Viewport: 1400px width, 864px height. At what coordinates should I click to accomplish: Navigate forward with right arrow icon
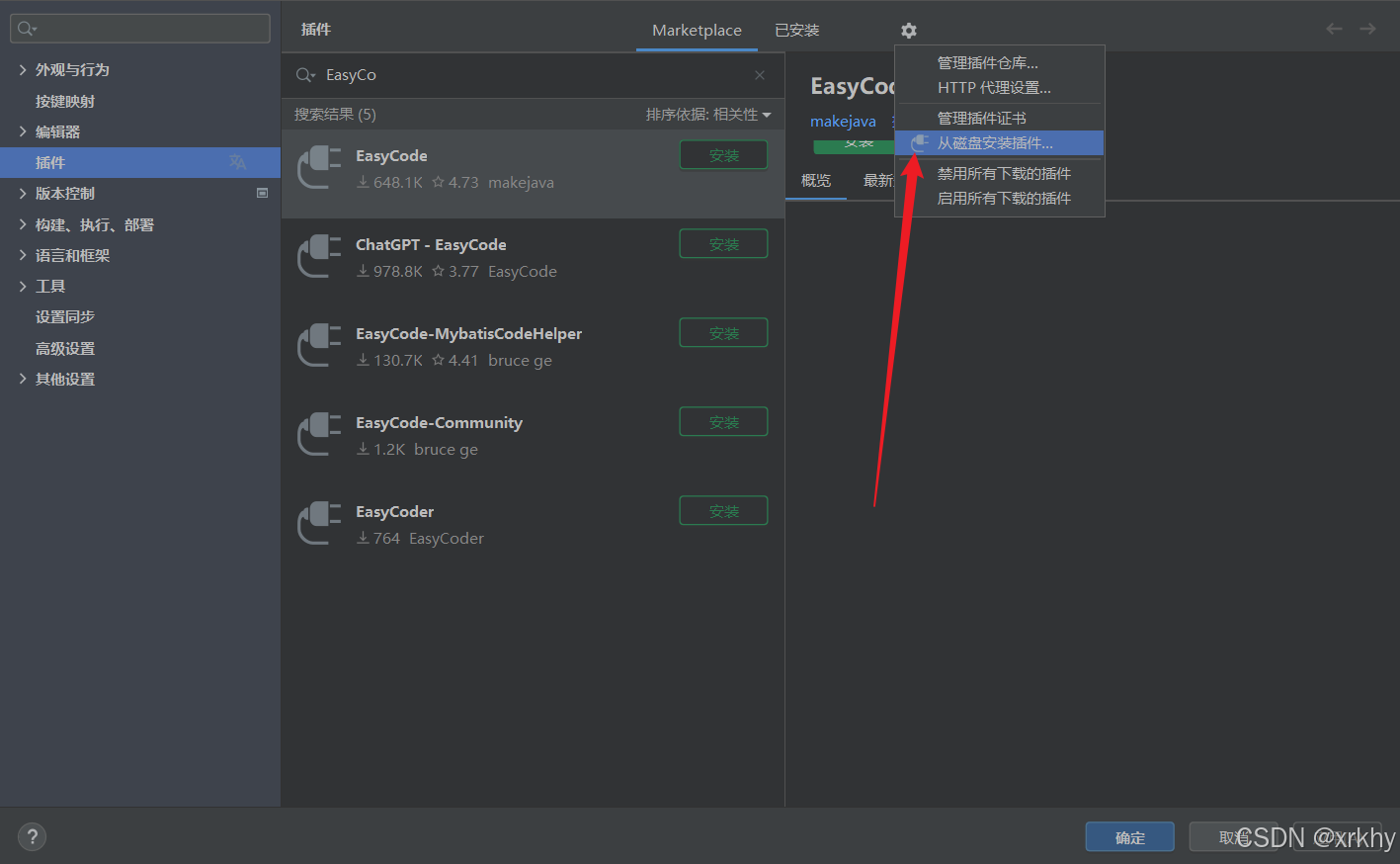click(x=1367, y=29)
